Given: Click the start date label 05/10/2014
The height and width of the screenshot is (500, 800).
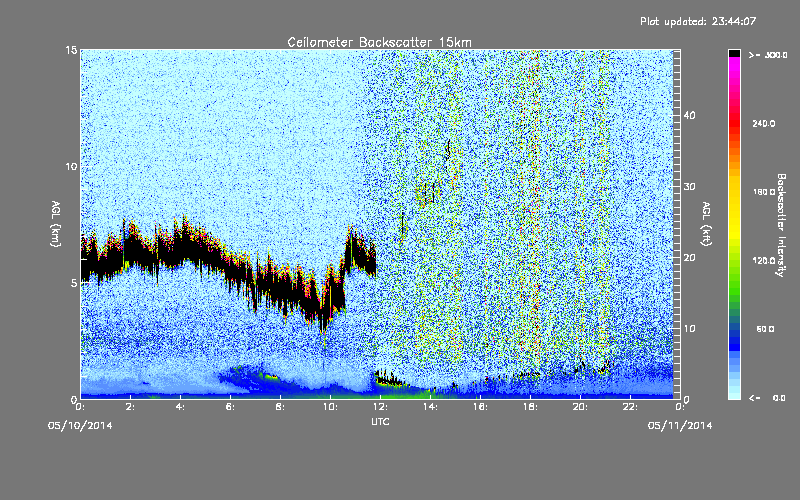Looking at the screenshot, I should tap(80, 426).
